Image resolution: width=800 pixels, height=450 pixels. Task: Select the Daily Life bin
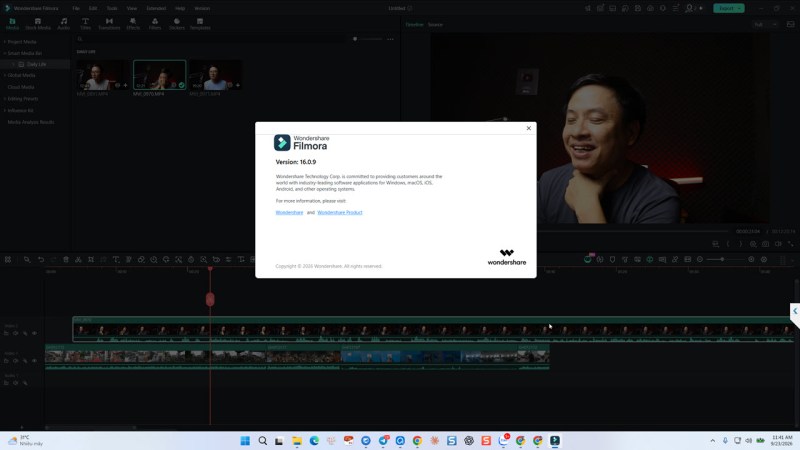(x=36, y=64)
